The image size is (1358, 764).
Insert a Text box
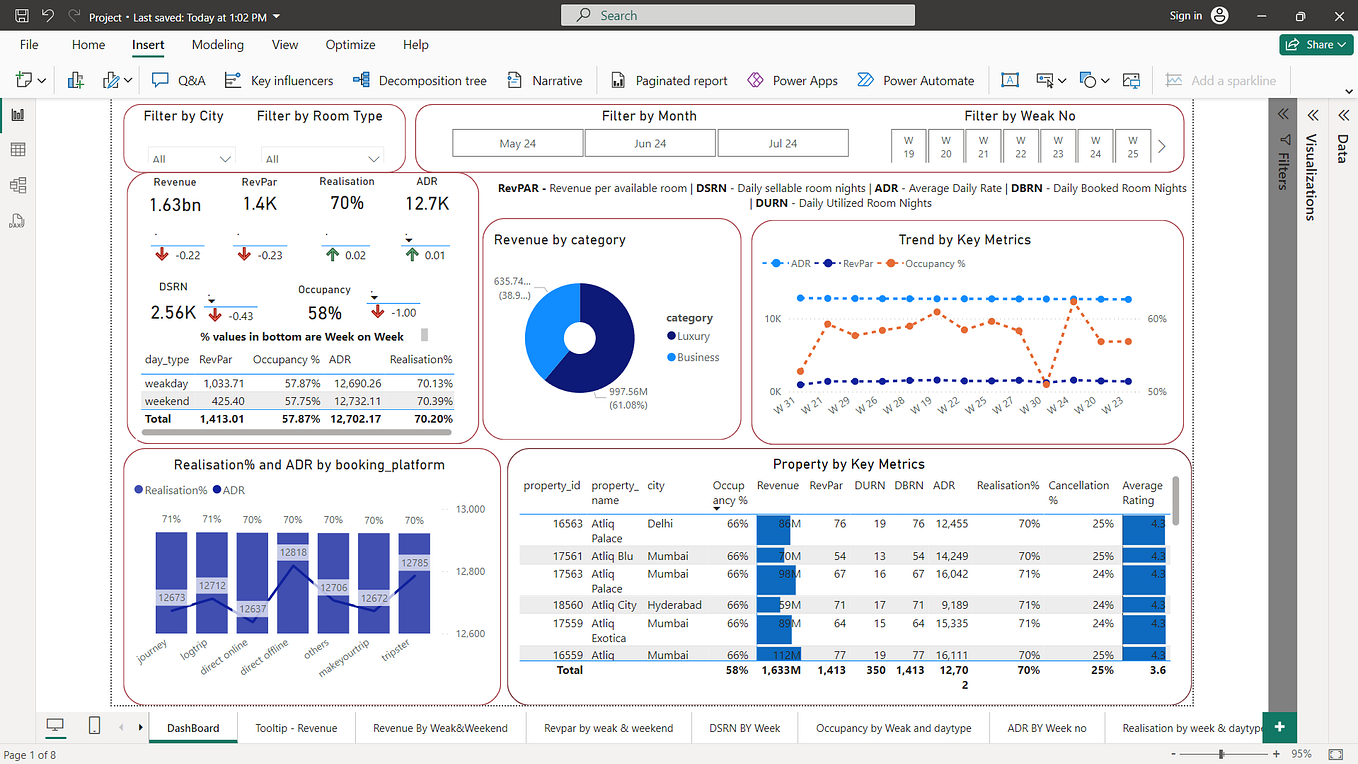(x=1010, y=80)
